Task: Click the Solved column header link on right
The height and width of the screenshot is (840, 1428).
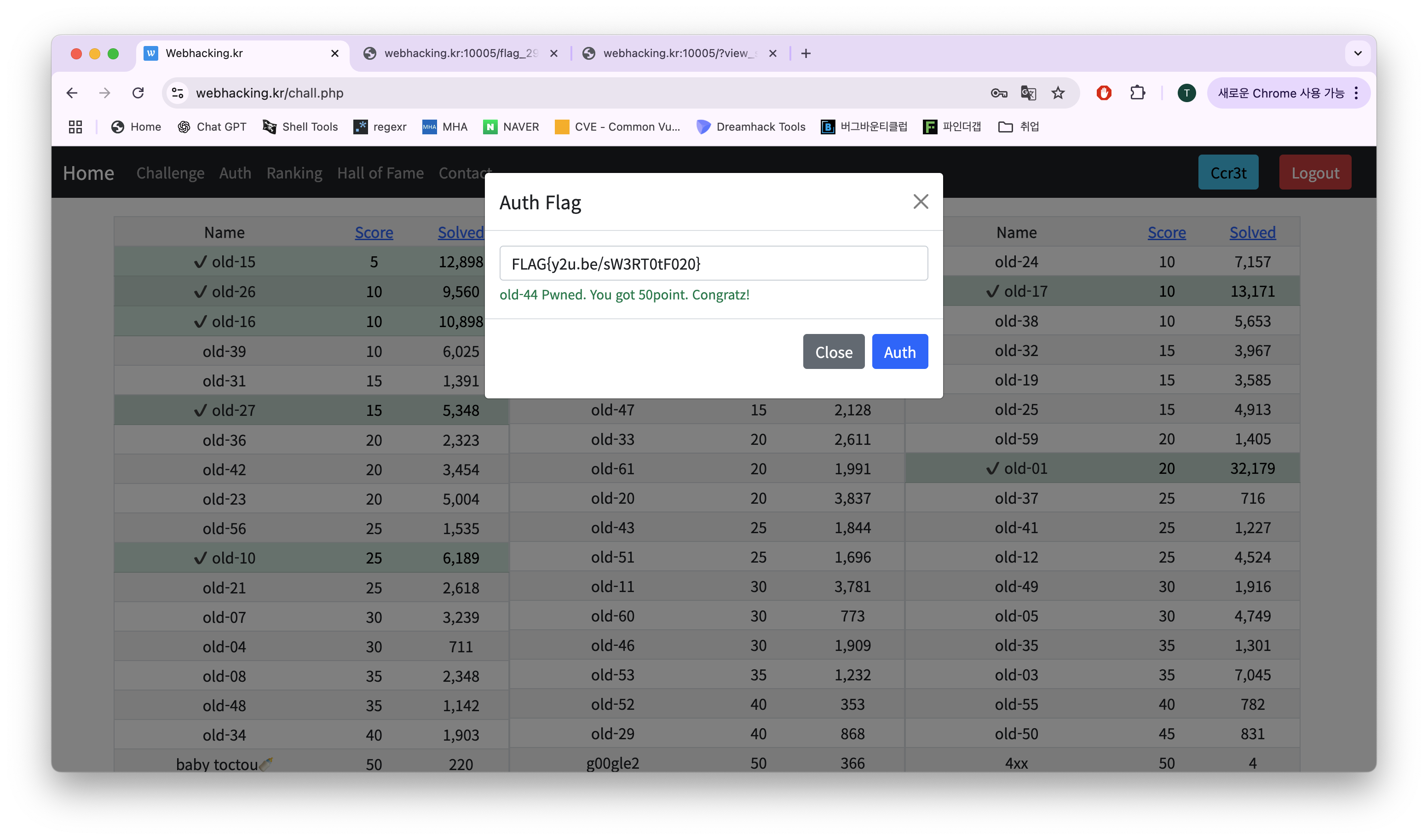Action: click(x=1252, y=232)
